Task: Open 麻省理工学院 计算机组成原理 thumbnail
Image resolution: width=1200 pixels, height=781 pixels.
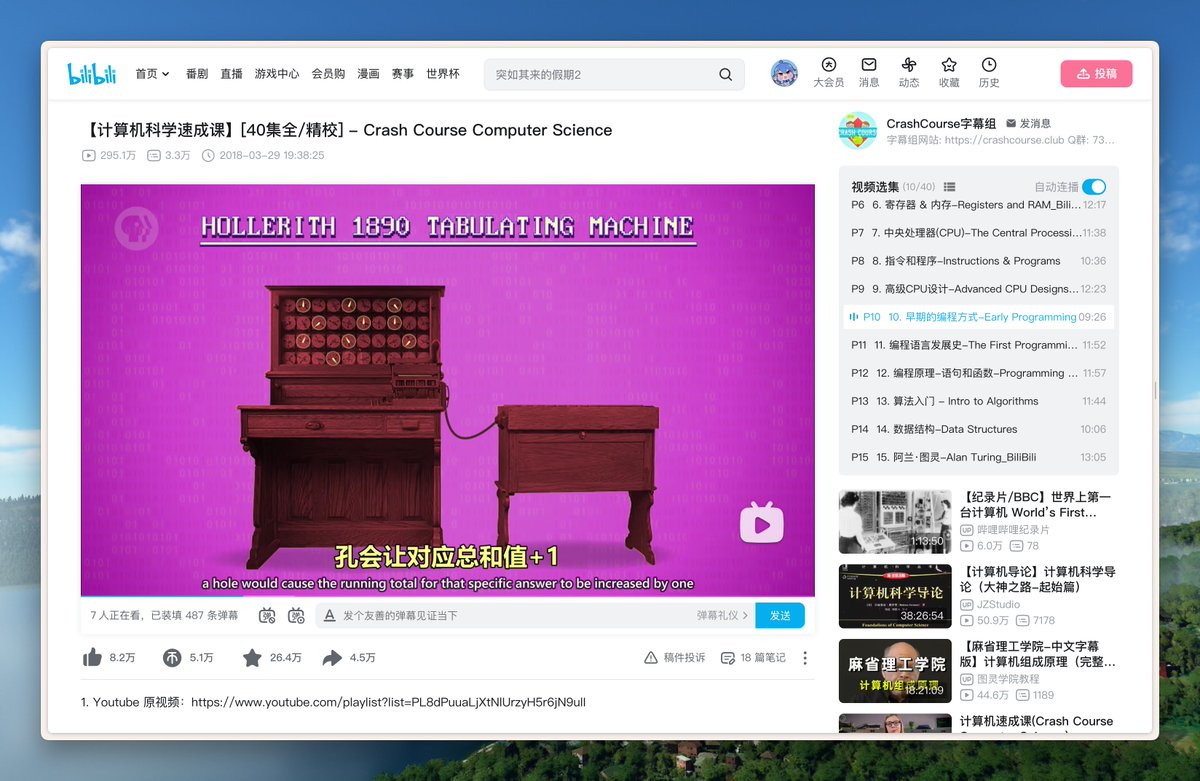Action: [894, 670]
